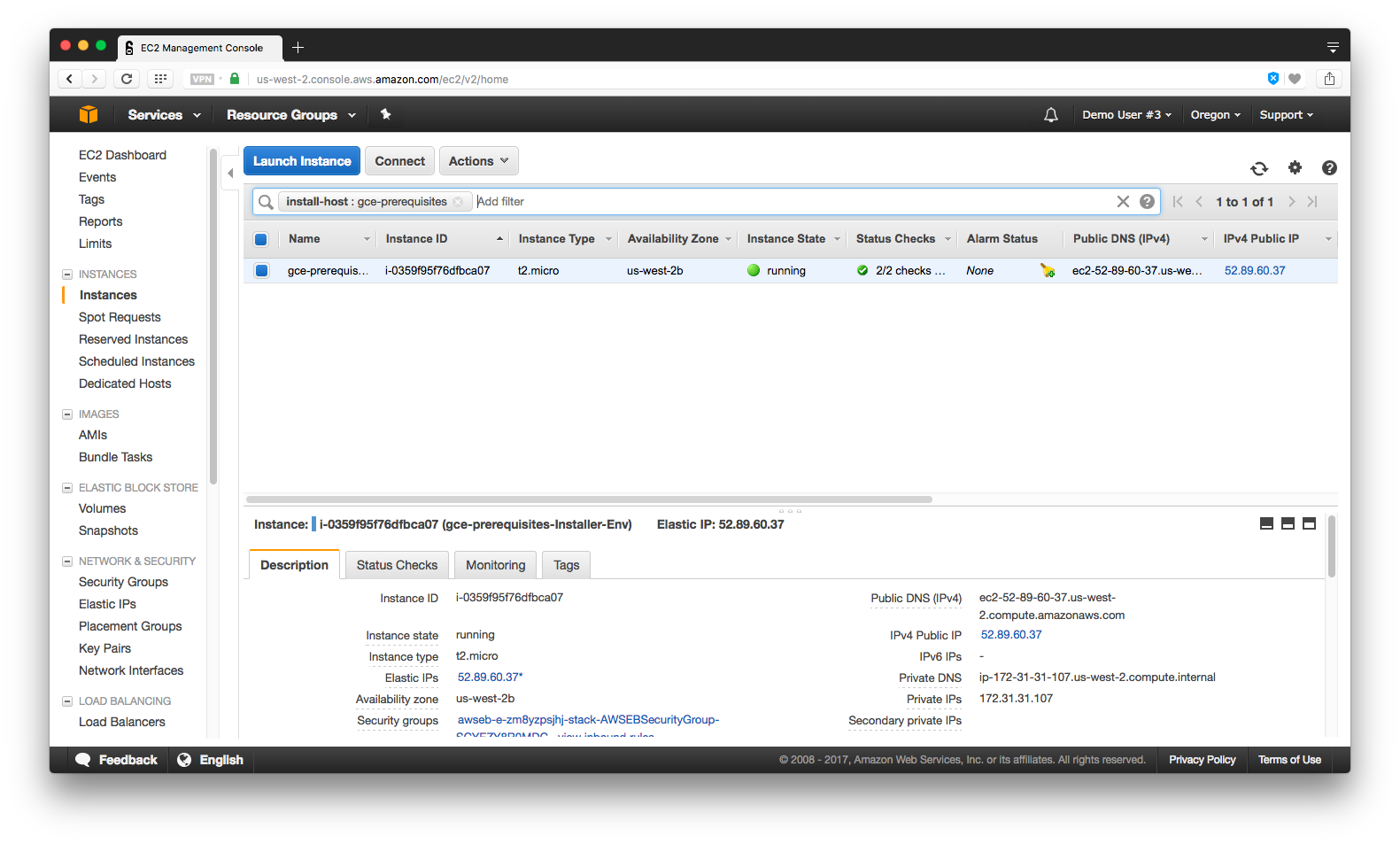Open browser speed dial grid

coord(160,79)
